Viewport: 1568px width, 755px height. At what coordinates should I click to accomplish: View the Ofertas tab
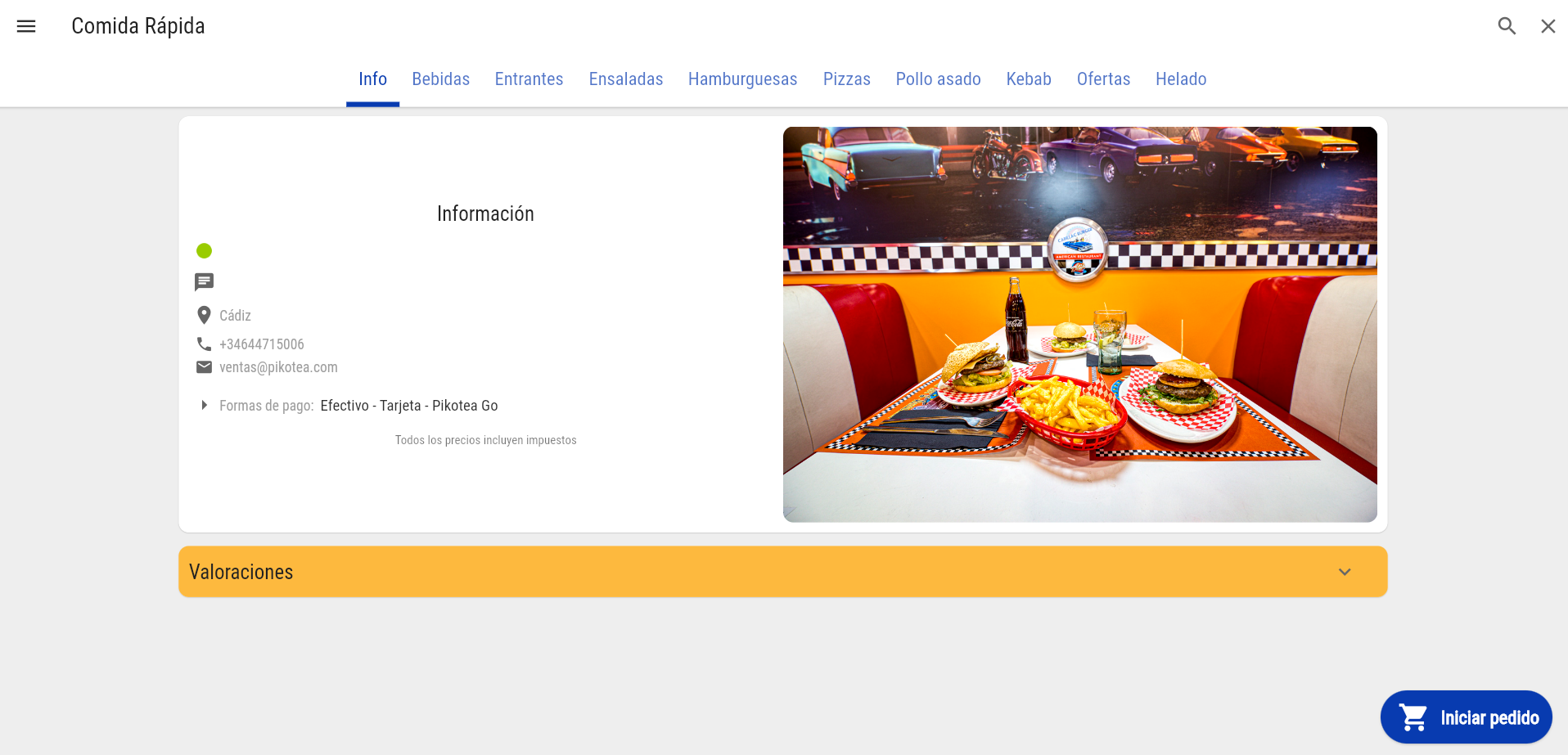[1103, 79]
